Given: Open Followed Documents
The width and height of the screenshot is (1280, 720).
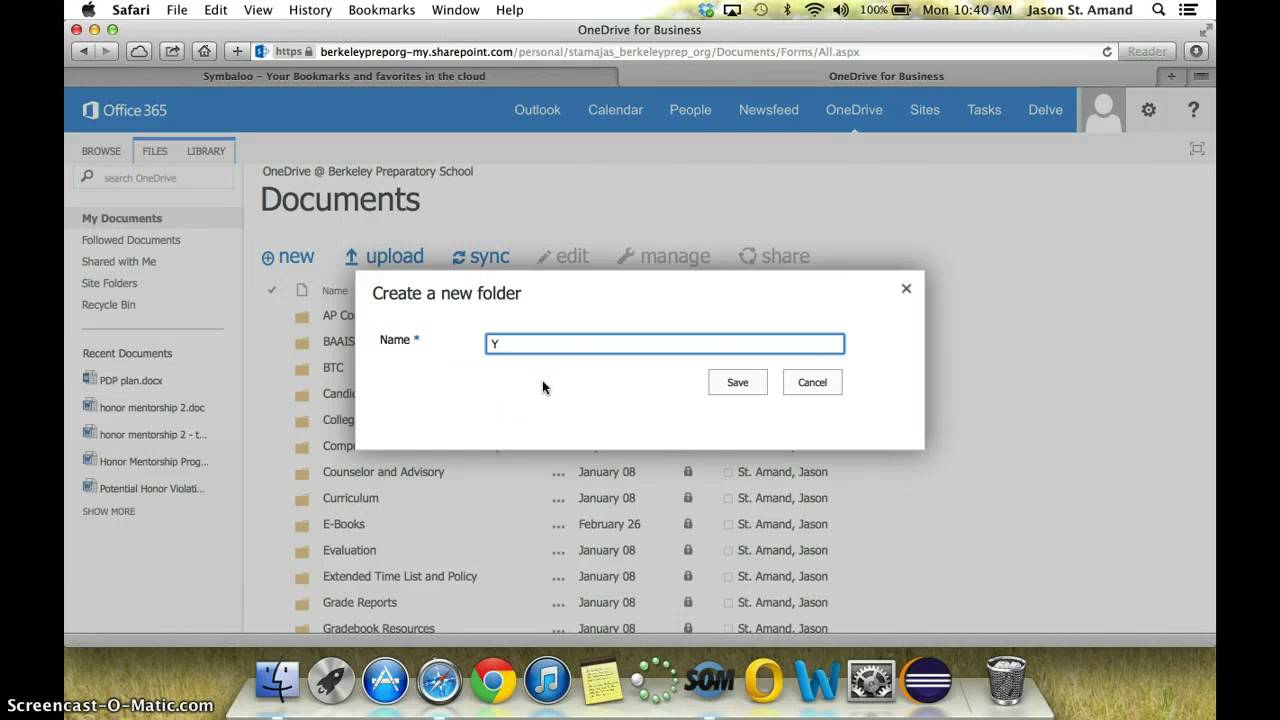Looking at the screenshot, I should pyautogui.click(x=131, y=240).
